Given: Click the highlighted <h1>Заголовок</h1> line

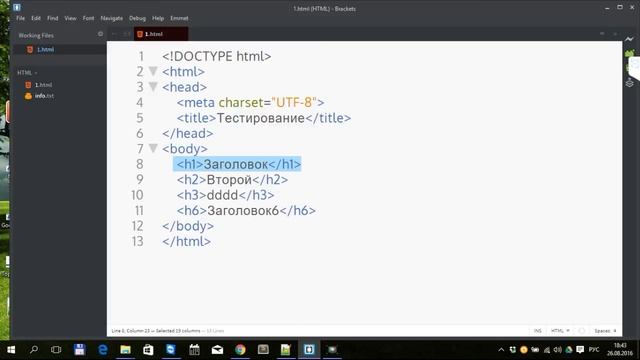Looking at the screenshot, I should point(239,164).
